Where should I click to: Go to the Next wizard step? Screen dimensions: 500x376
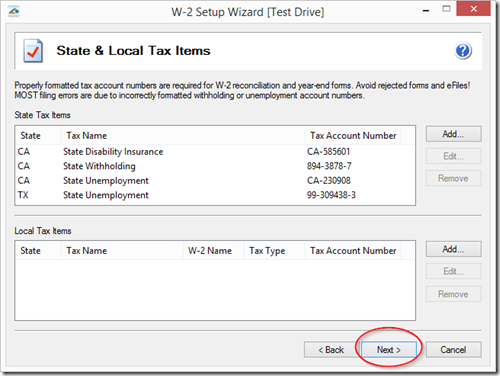[389, 350]
